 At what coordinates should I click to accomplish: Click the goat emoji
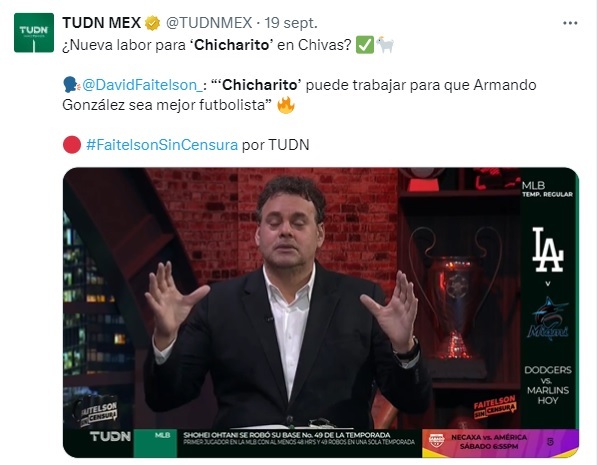point(385,45)
